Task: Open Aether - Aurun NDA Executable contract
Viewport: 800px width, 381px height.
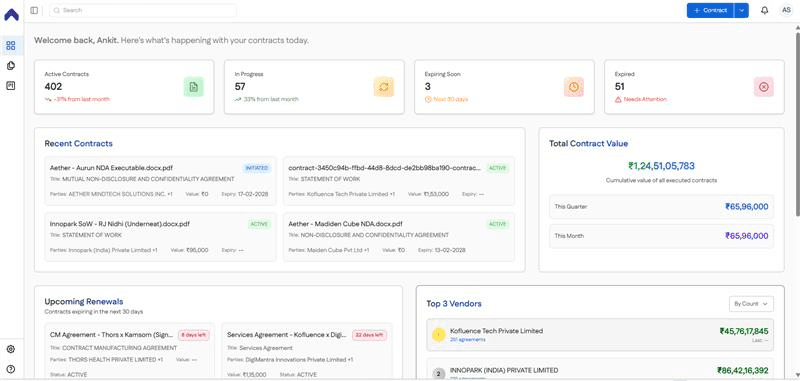Action: (160, 181)
